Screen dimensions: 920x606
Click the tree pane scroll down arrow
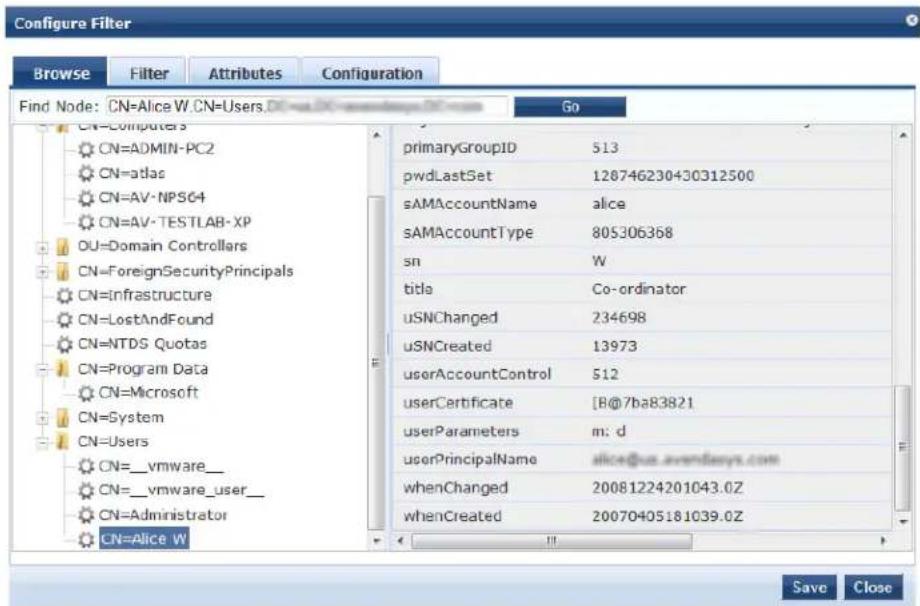(377, 540)
